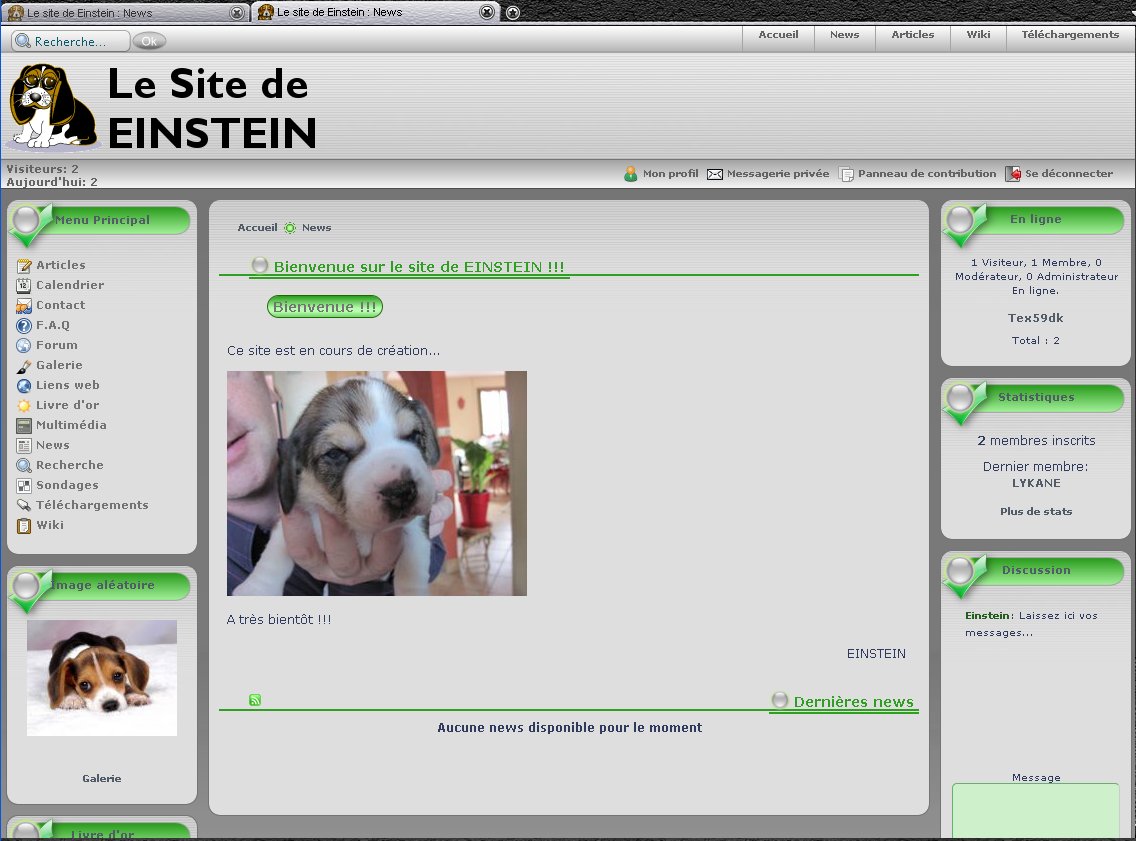Image resolution: width=1136 pixels, height=841 pixels.
Task: Click the Einstein author name in Discussion
Action: pyautogui.click(x=987, y=616)
